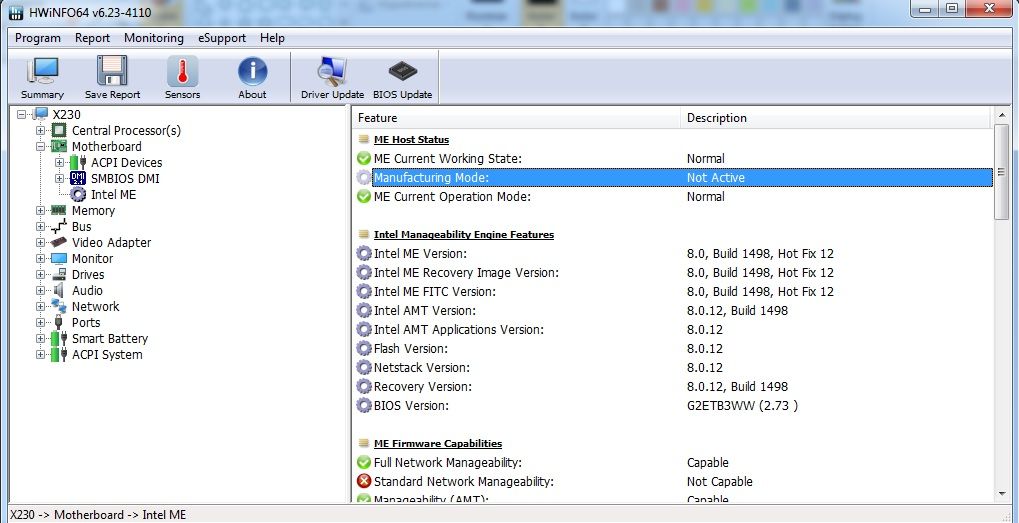Expand the Drives node
The height and width of the screenshot is (523, 1019).
tap(41, 274)
